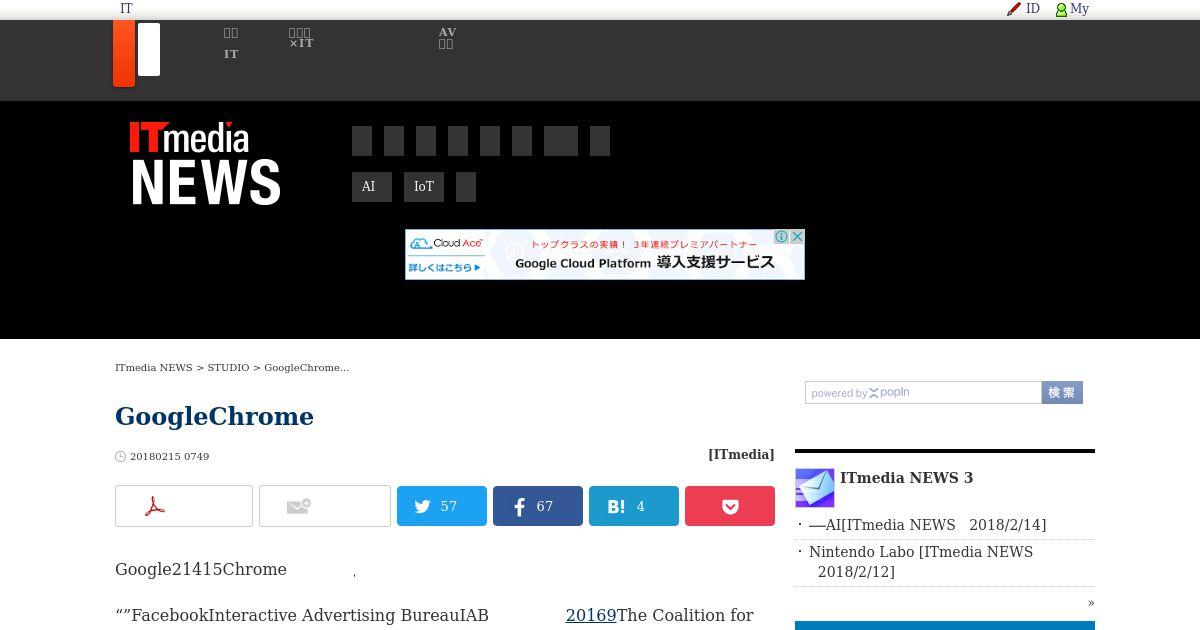This screenshot has width=1200, height=630.
Task: Click the gray tab right of IoT
Action: pos(466,187)
